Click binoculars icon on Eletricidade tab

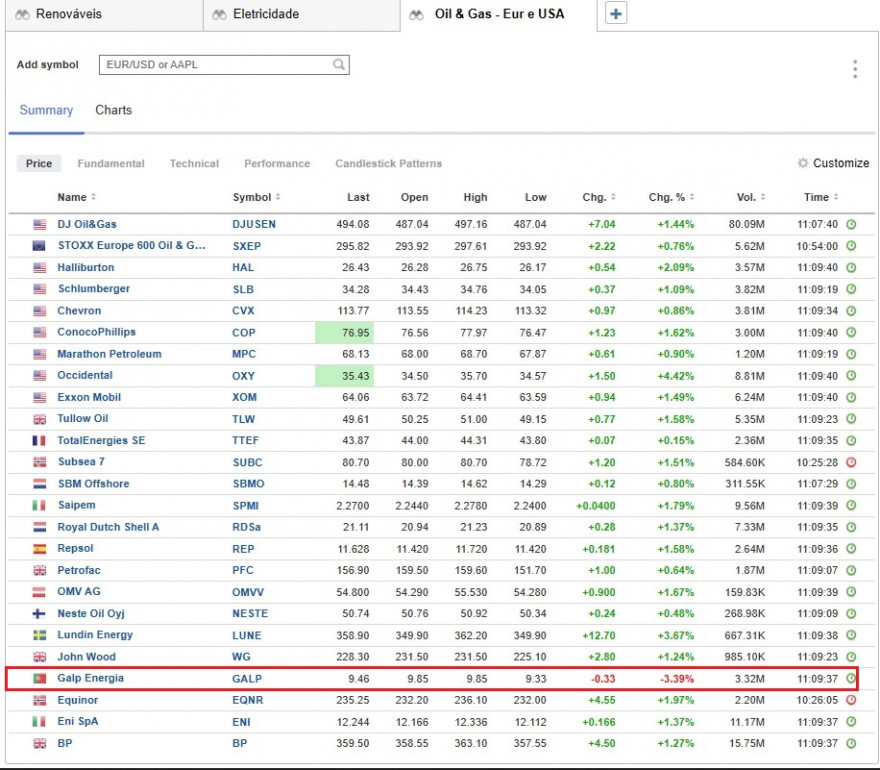[x=219, y=15]
